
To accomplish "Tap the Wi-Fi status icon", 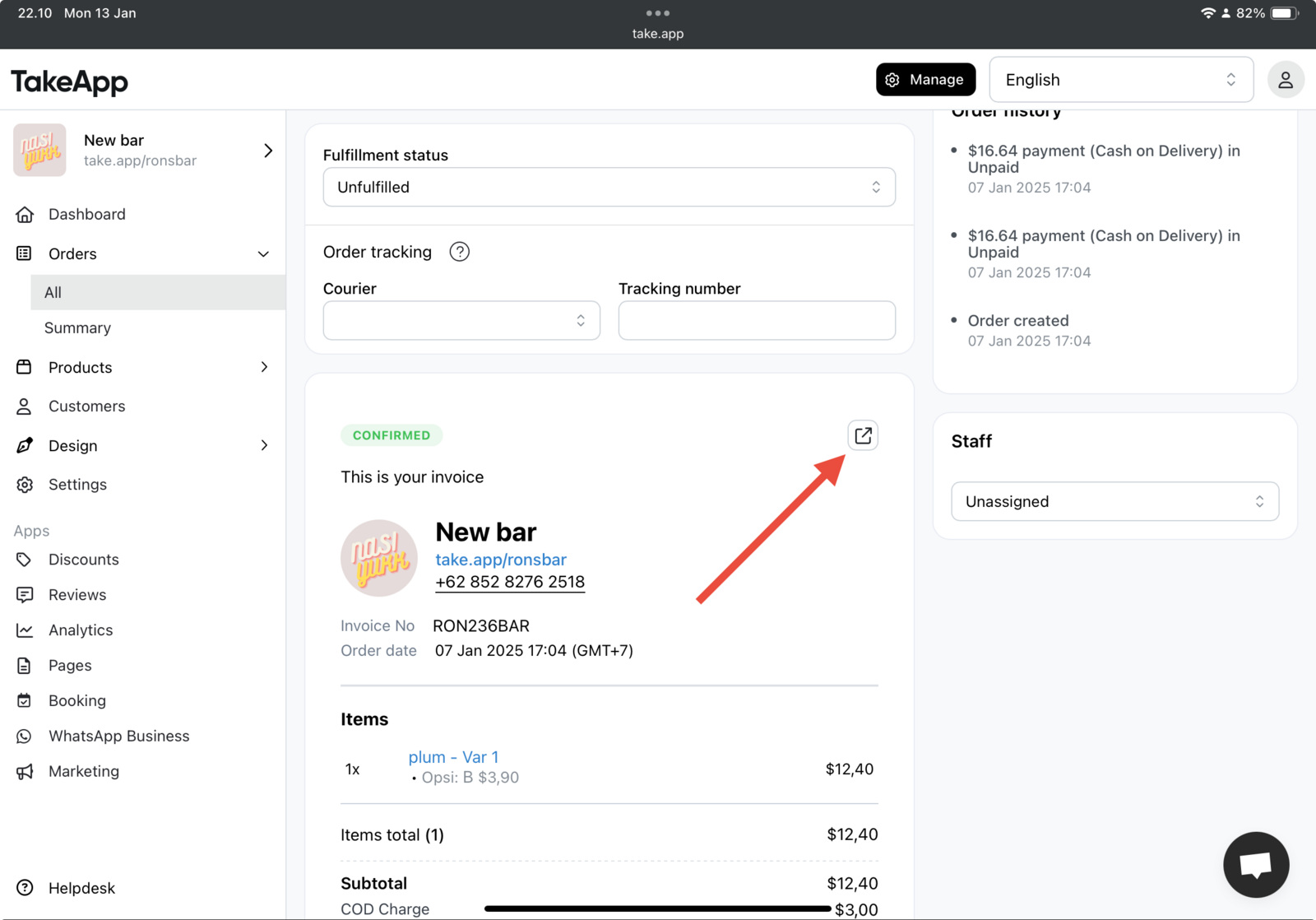I will tap(1207, 13).
